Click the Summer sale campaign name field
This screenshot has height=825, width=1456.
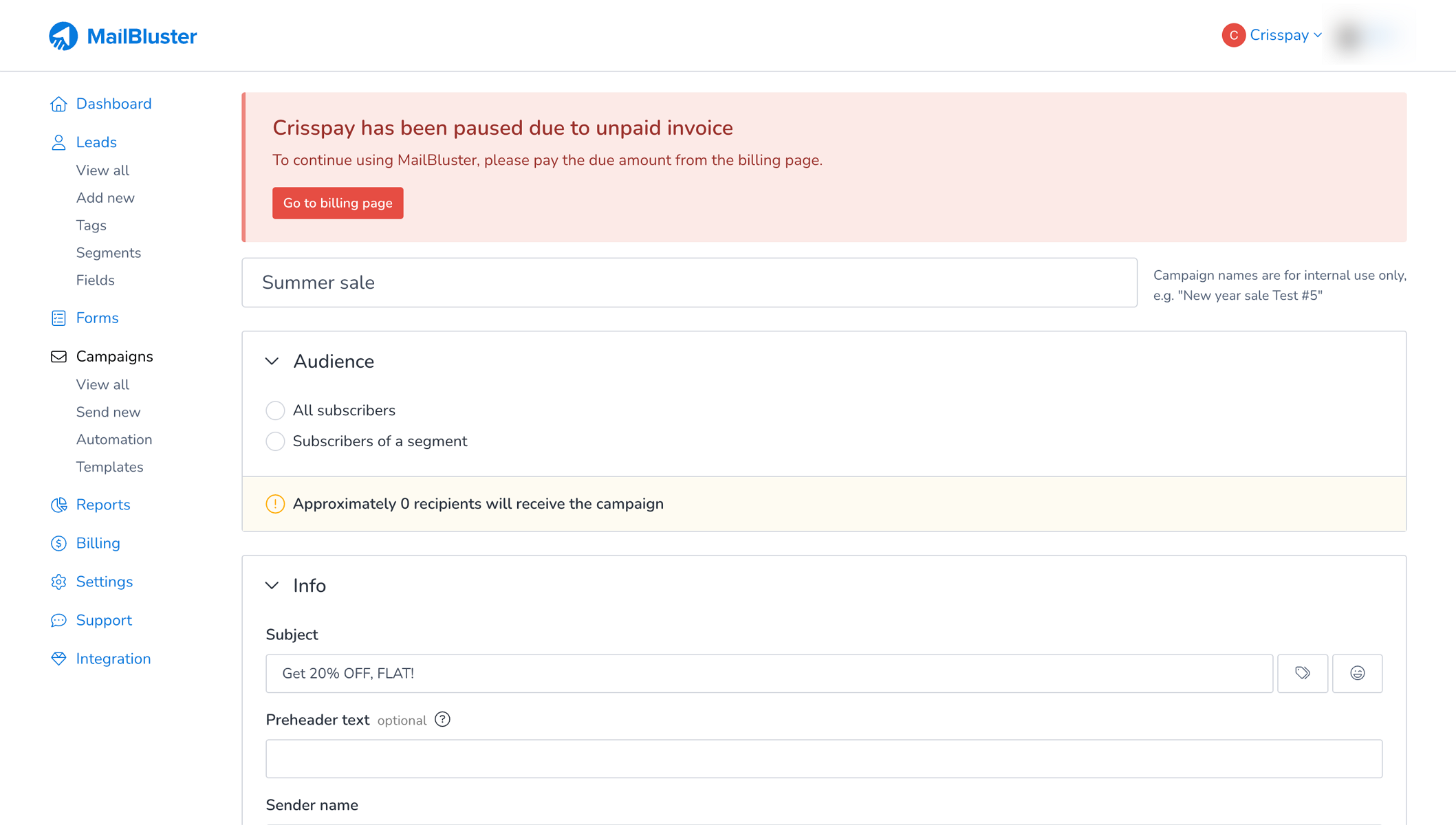coord(689,283)
